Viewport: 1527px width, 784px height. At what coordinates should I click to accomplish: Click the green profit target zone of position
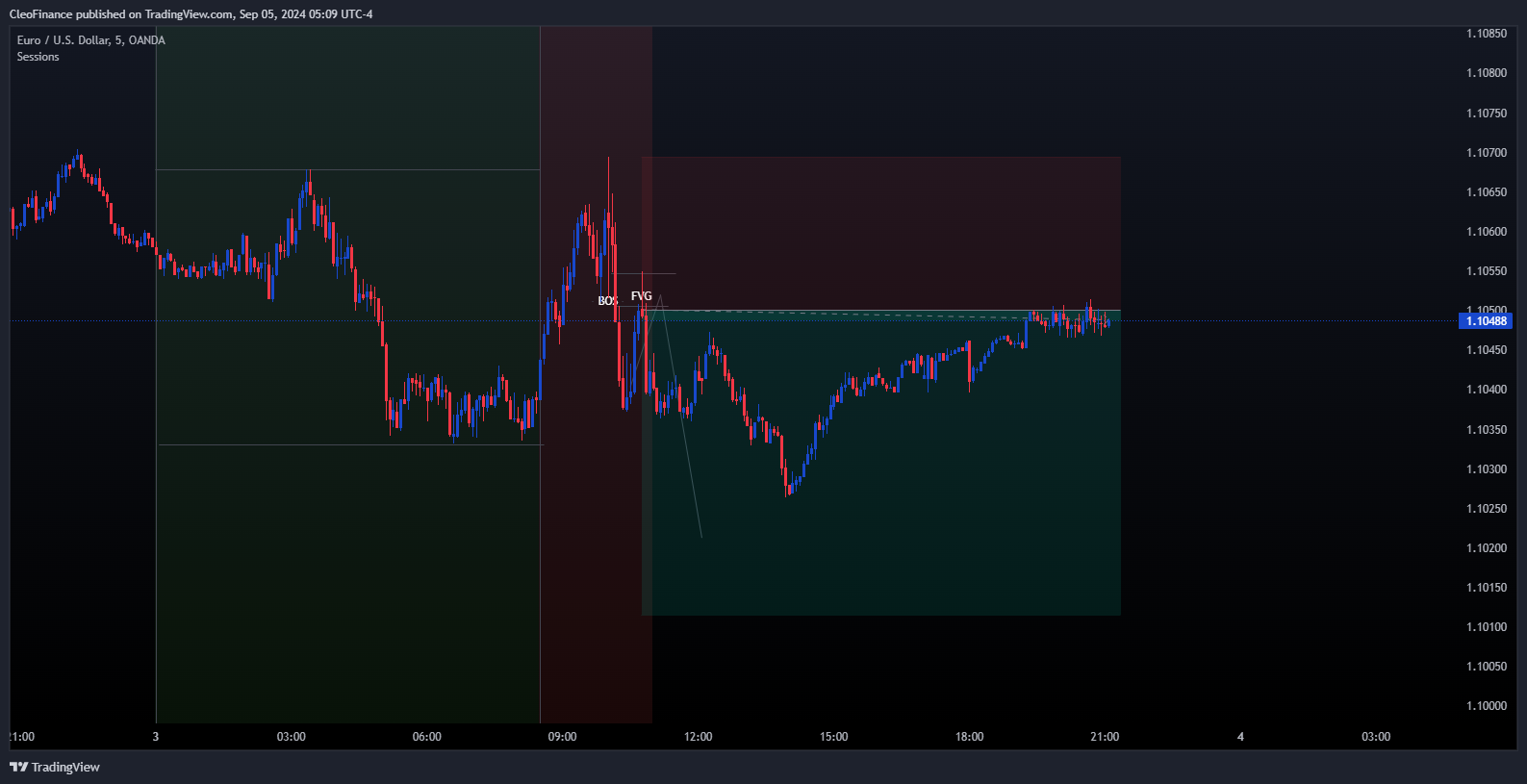point(881,463)
